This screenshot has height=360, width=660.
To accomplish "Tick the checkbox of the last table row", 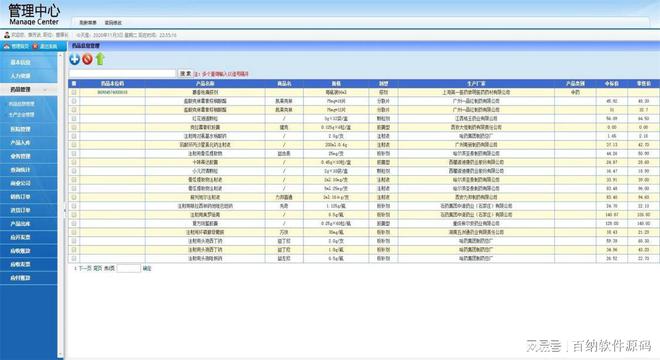I will click(x=74, y=259).
